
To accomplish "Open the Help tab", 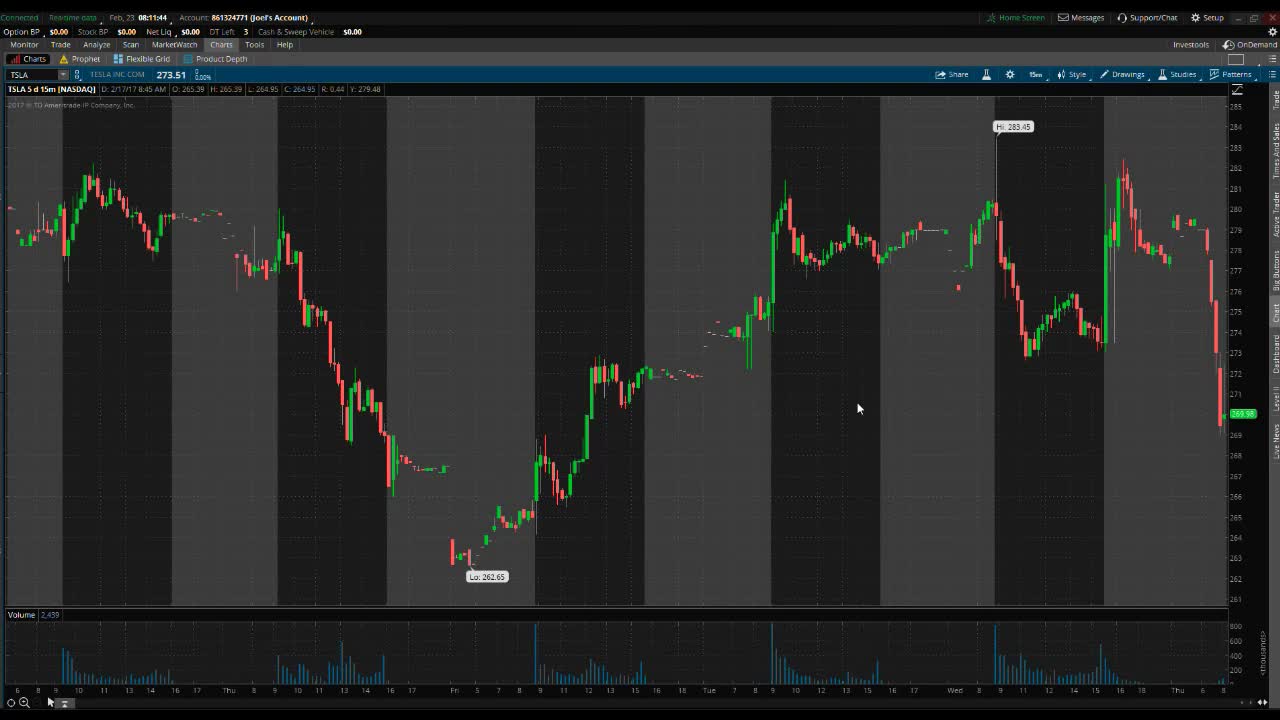I will [x=285, y=45].
